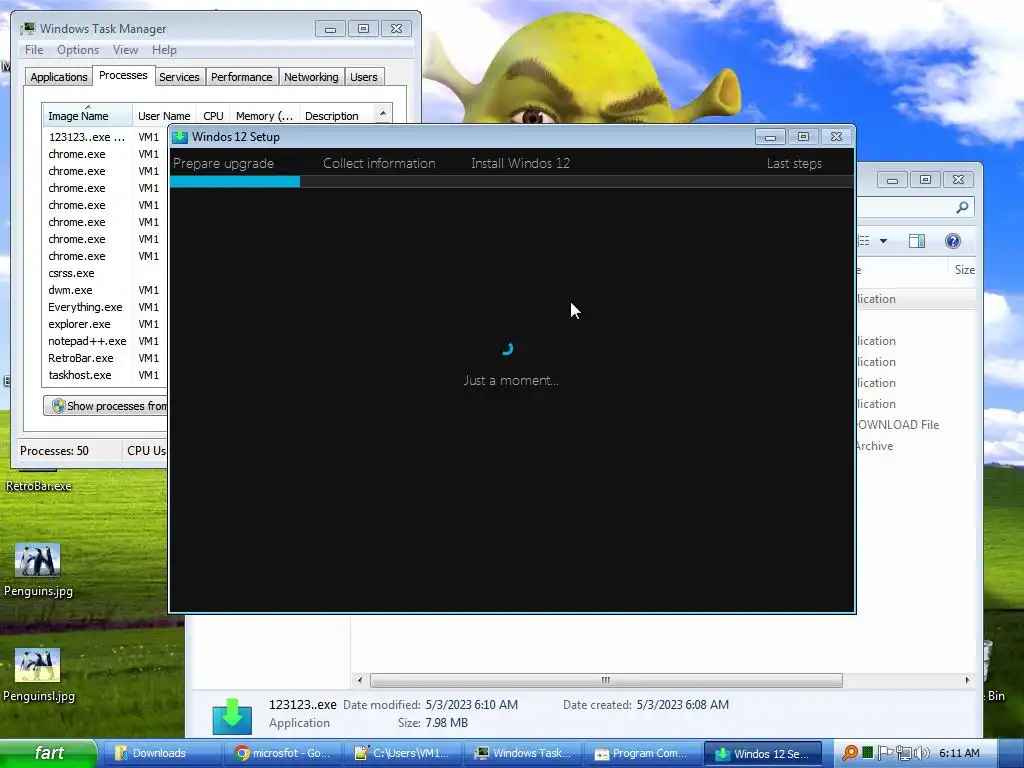
Task: Select the dwm.exe process row
Action: coord(104,290)
